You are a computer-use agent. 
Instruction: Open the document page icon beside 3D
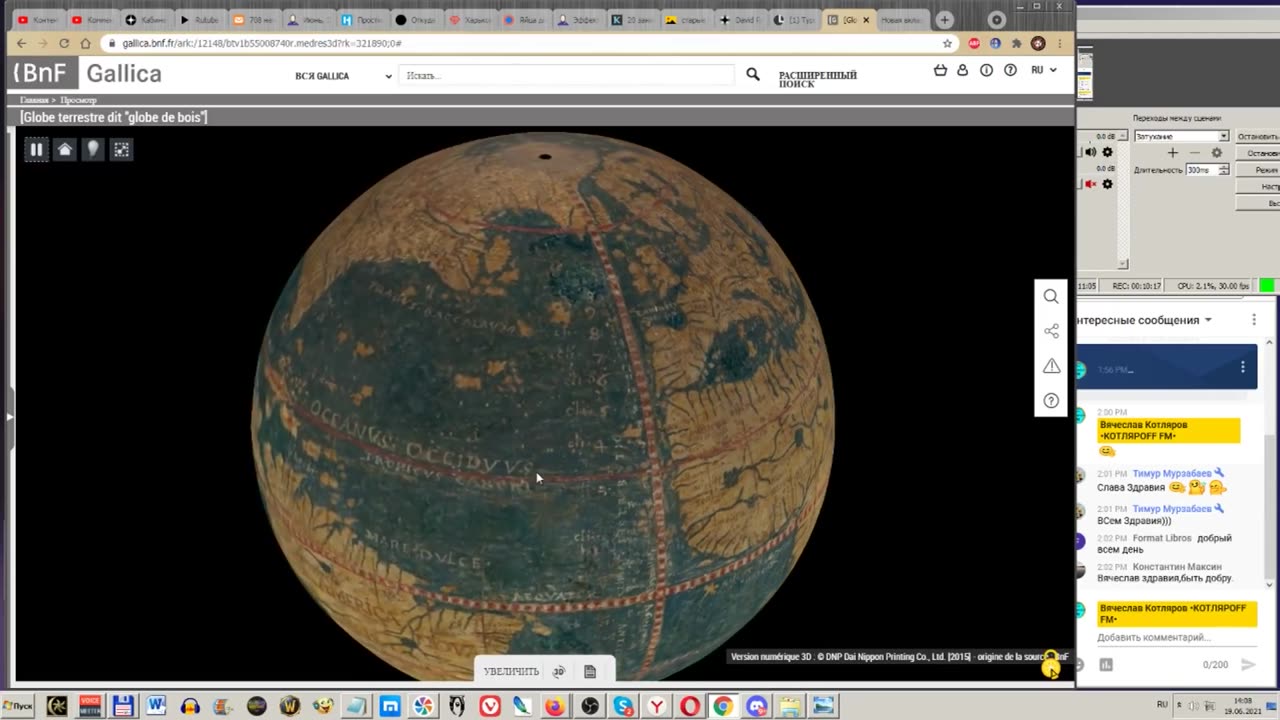(x=590, y=671)
